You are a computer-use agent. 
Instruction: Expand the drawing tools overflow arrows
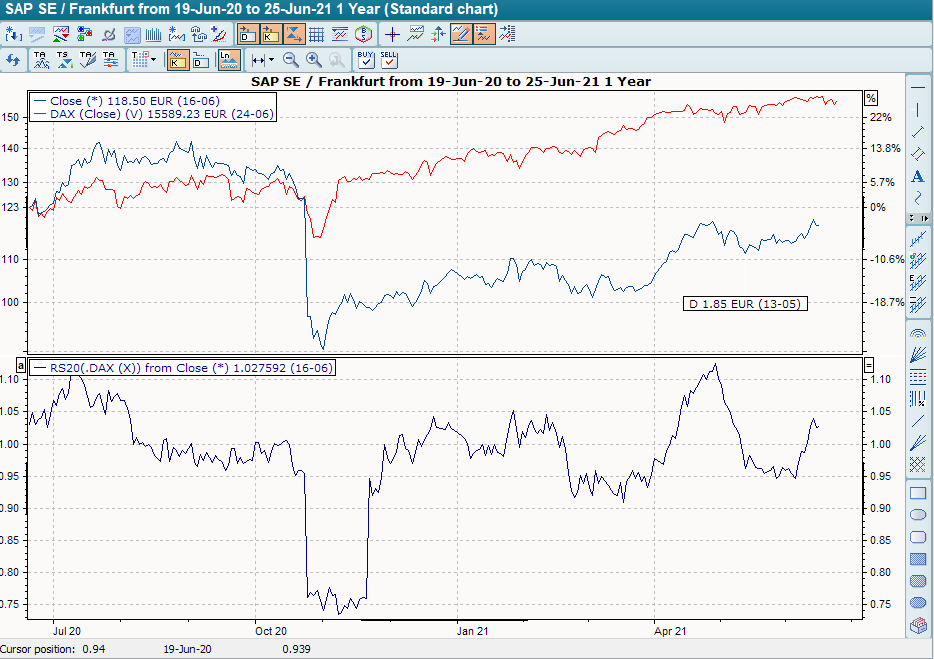click(x=918, y=218)
